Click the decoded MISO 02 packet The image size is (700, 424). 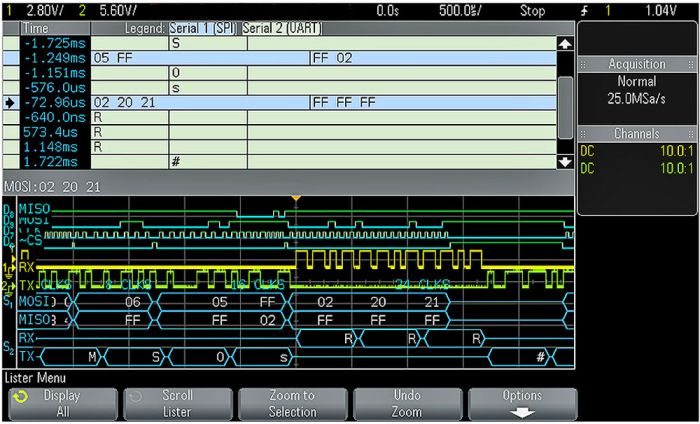[268, 320]
